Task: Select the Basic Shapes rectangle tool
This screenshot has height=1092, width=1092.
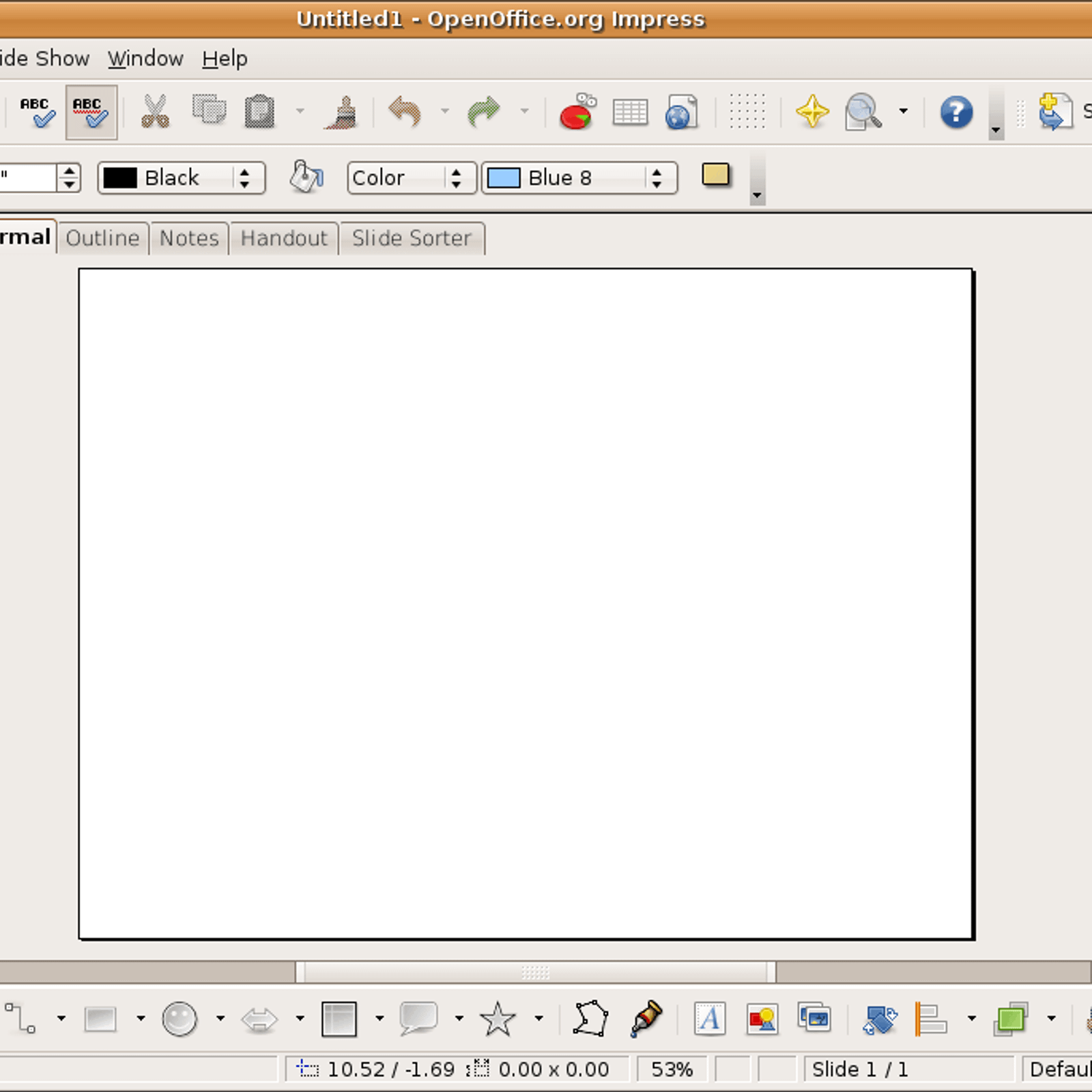Action: coord(100,1019)
